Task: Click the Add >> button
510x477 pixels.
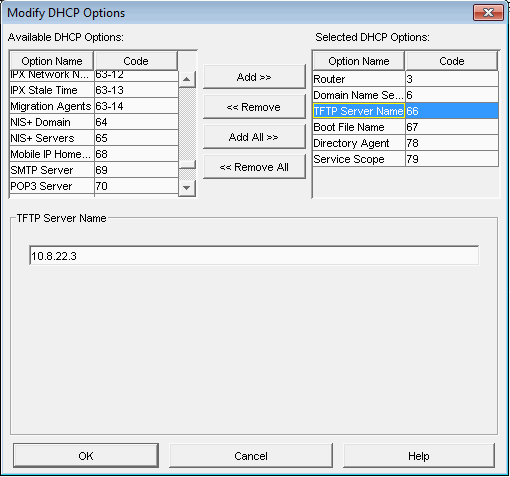Action: pos(254,77)
